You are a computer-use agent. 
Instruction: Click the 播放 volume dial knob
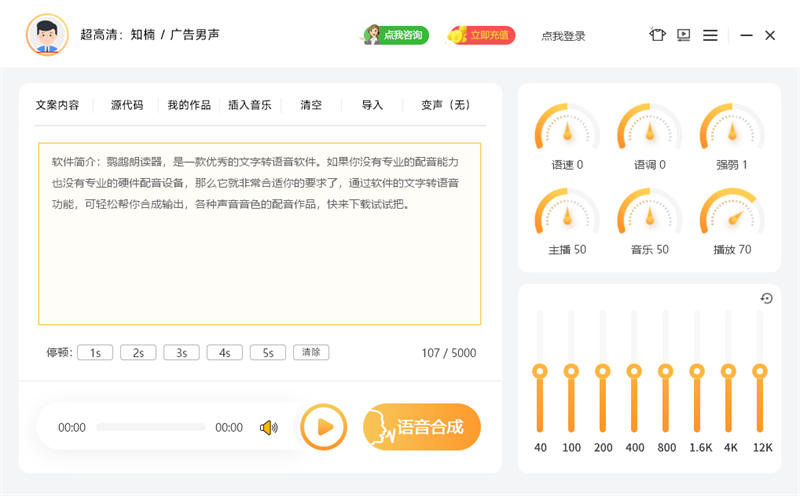[732, 215]
